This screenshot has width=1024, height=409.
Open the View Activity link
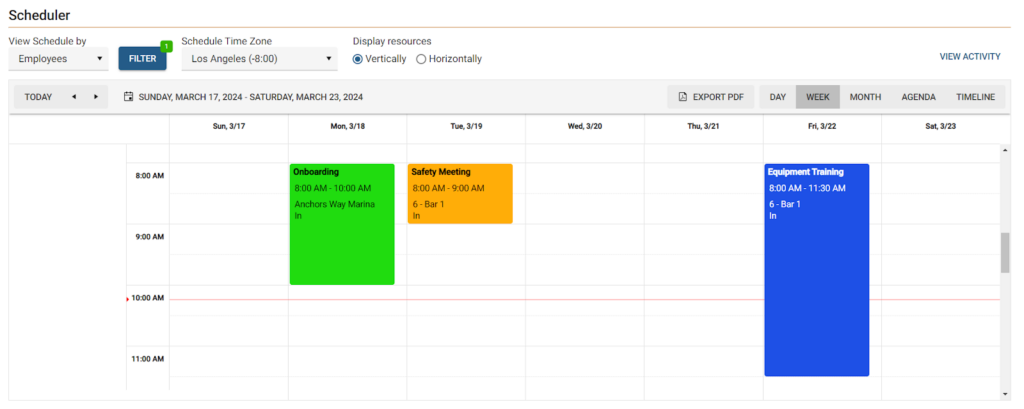969,57
